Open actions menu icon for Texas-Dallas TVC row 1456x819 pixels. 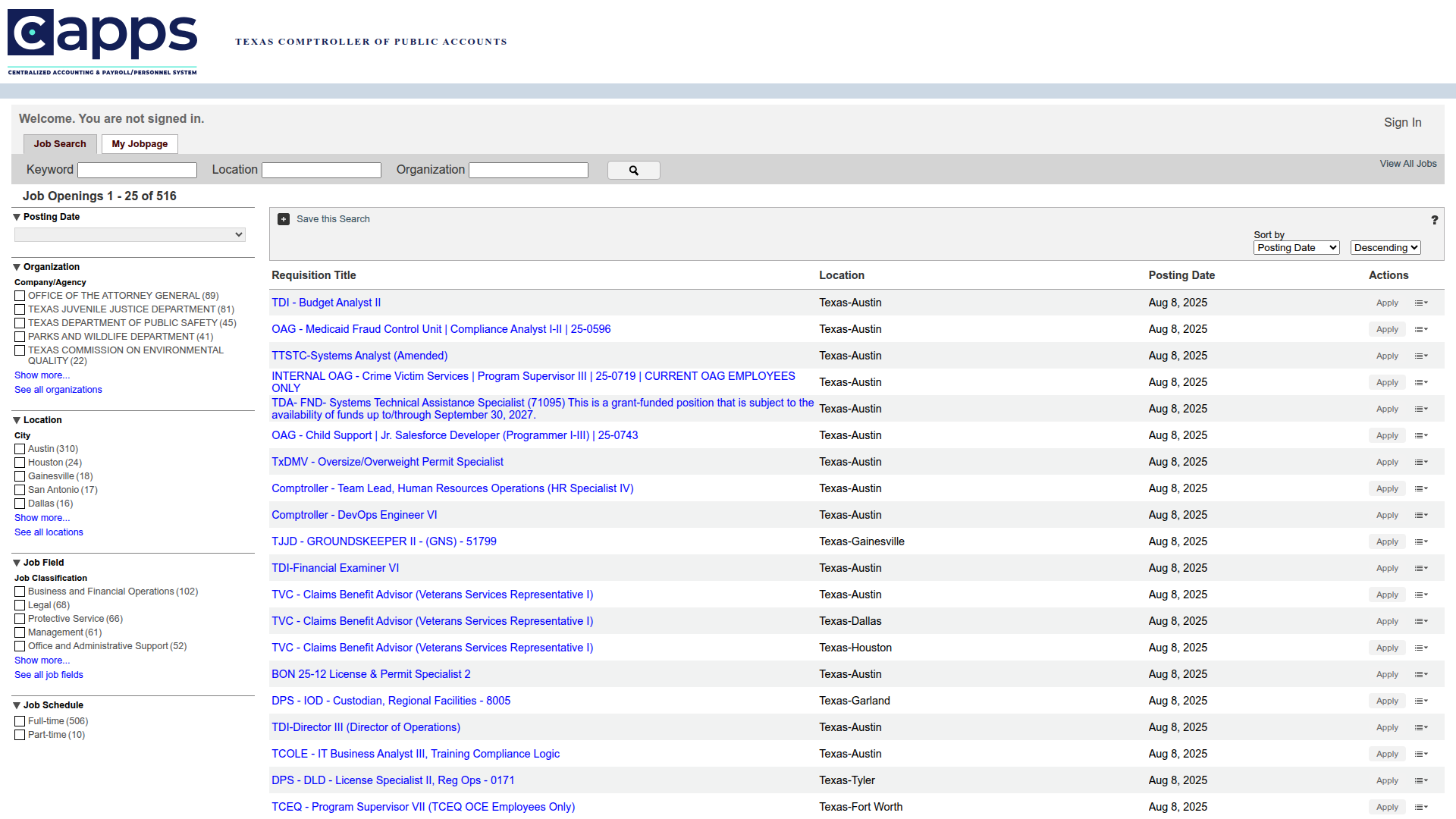1421,622
